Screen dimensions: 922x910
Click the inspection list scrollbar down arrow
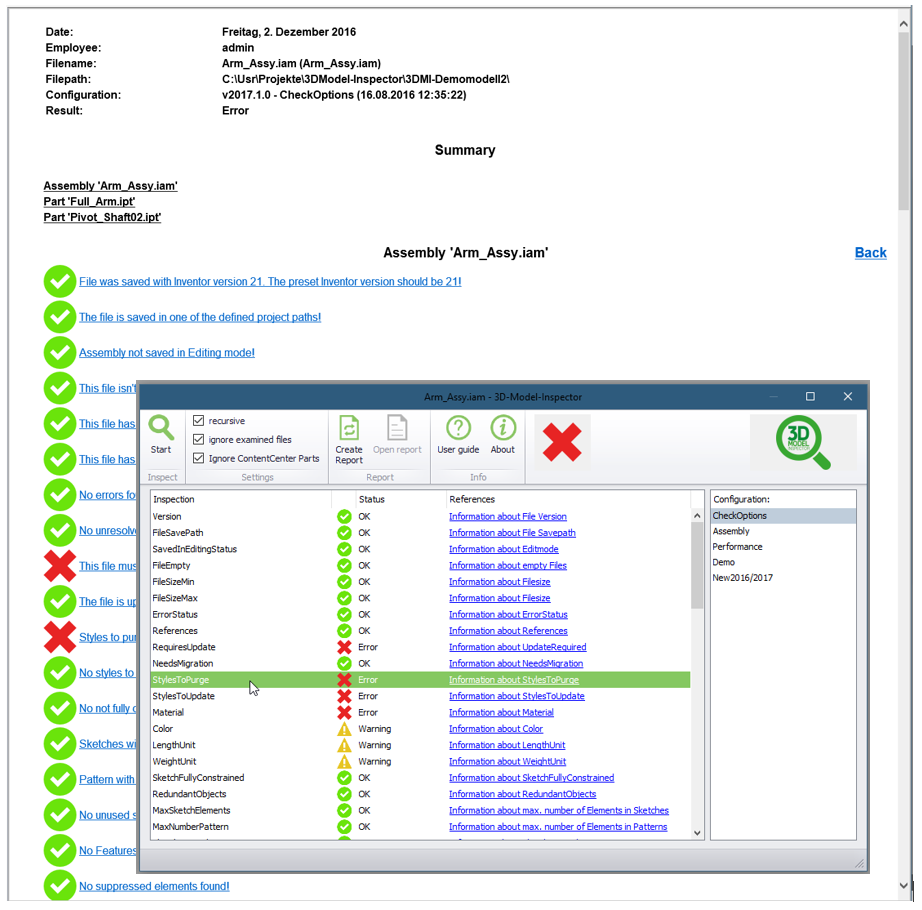(697, 833)
